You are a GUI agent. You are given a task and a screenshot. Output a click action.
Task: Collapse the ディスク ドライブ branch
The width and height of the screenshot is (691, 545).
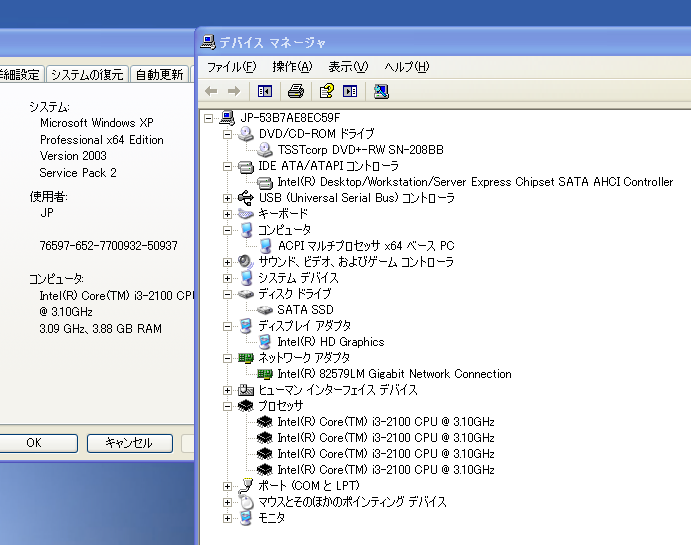(x=227, y=294)
